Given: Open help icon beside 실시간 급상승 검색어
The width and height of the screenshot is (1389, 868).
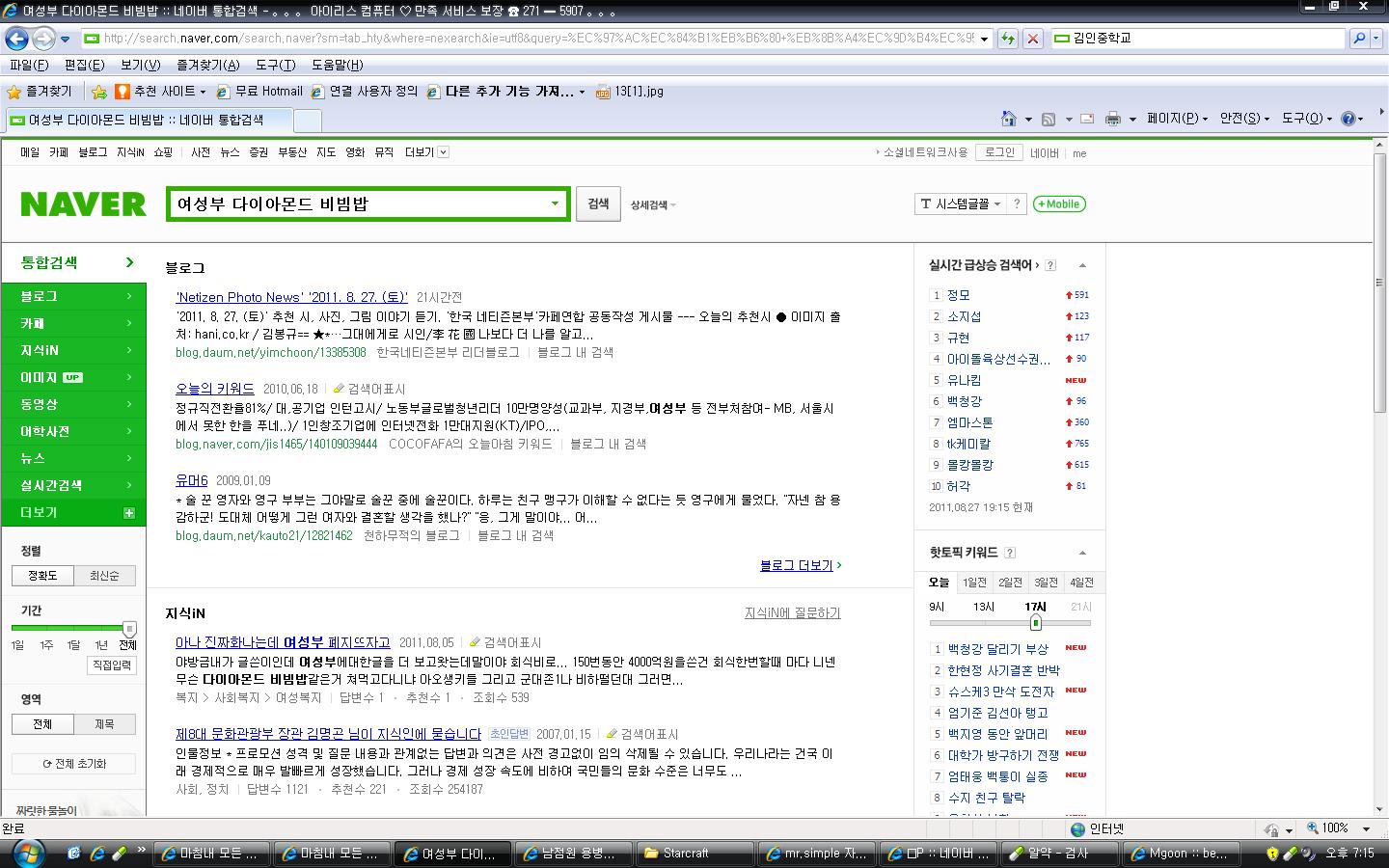Looking at the screenshot, I should pyautogui.click(x=1050, y=265).
